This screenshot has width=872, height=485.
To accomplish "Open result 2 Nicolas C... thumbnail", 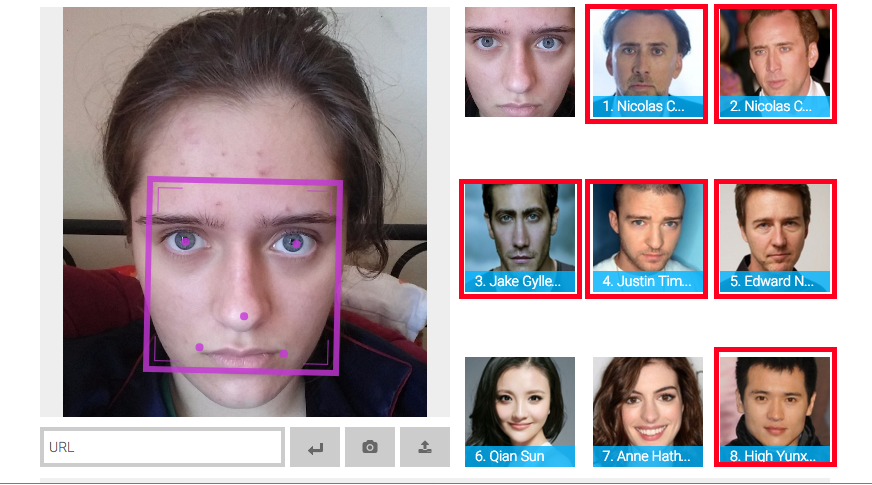I will 775,62.
